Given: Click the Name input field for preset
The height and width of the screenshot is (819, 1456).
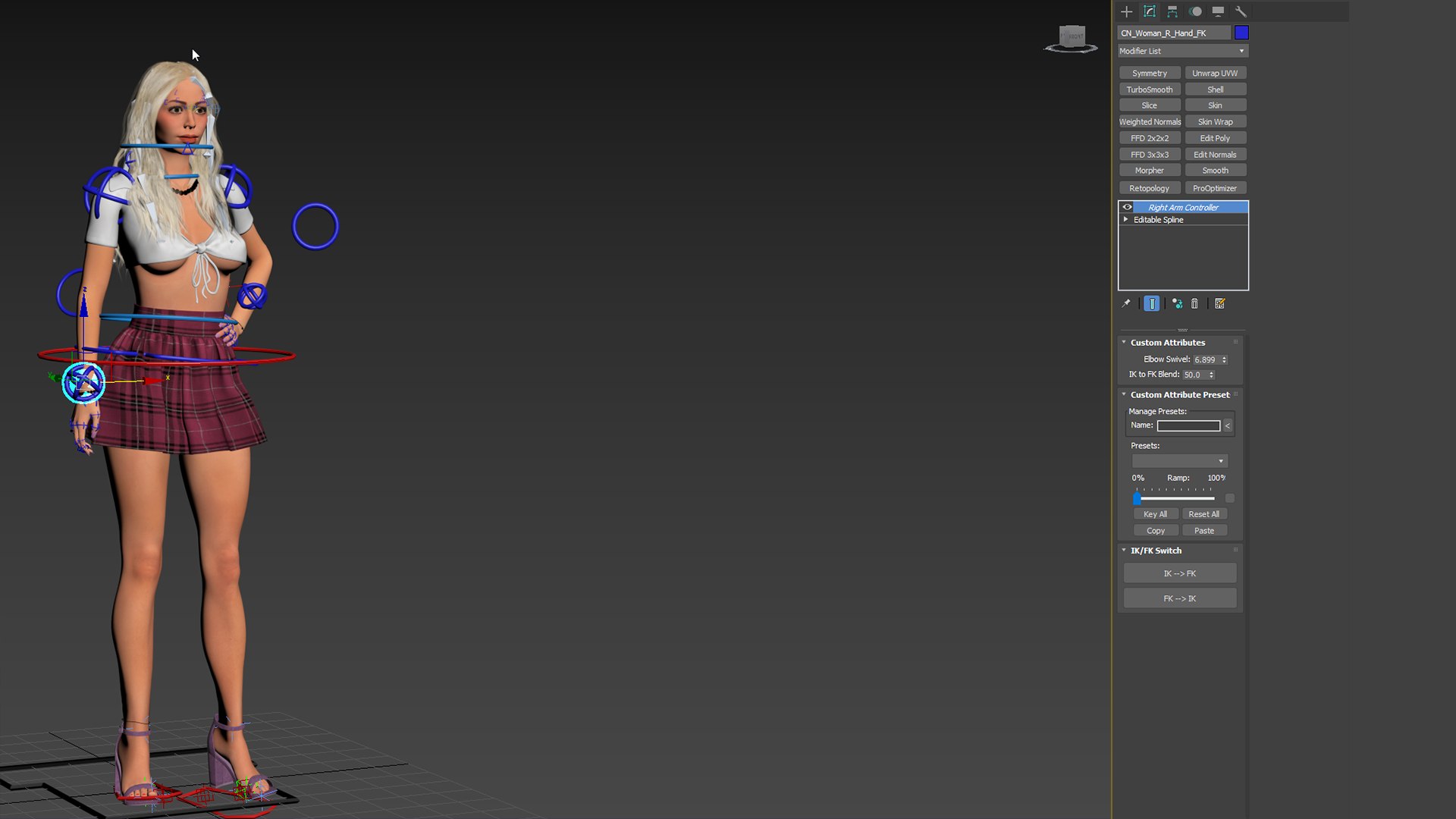Looking at the screenshot, I should pos(1189,425).
